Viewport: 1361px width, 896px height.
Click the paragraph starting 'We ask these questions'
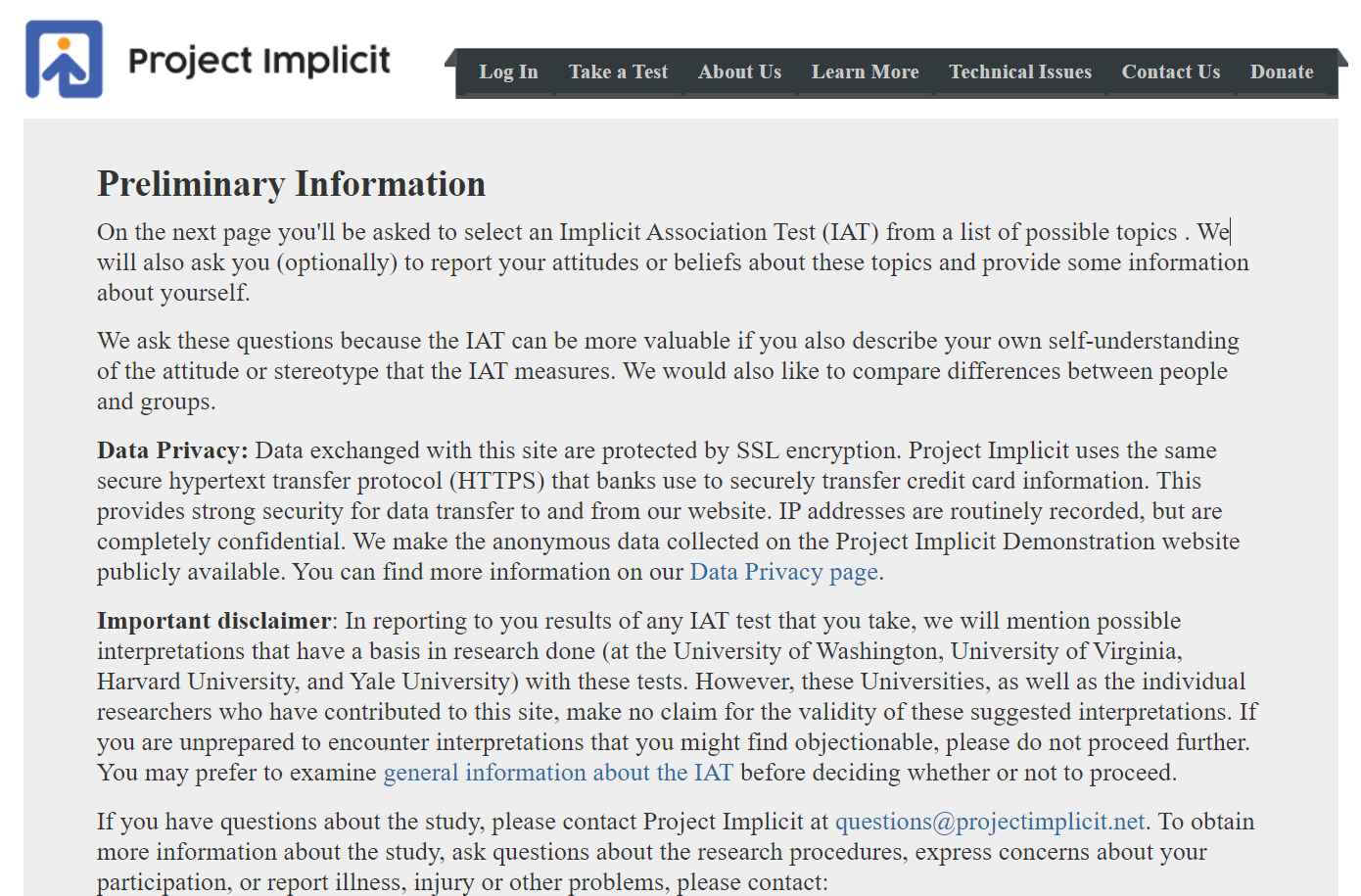[667, 371]
